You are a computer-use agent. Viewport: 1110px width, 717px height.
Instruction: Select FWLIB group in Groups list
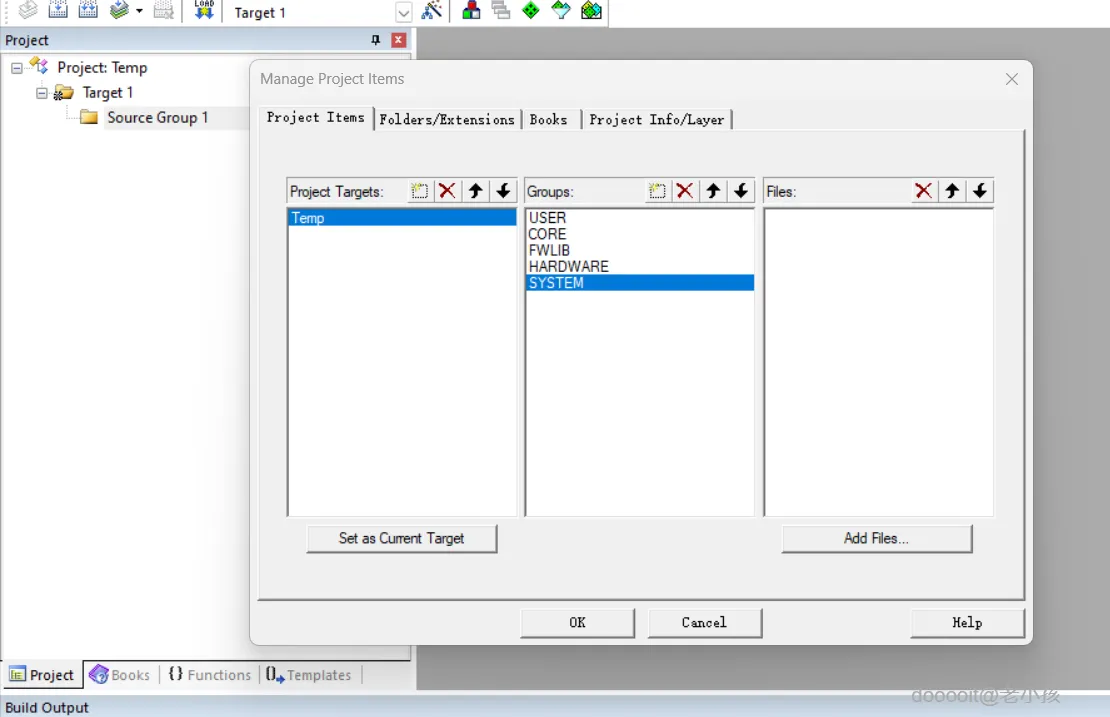pos(640,250)
